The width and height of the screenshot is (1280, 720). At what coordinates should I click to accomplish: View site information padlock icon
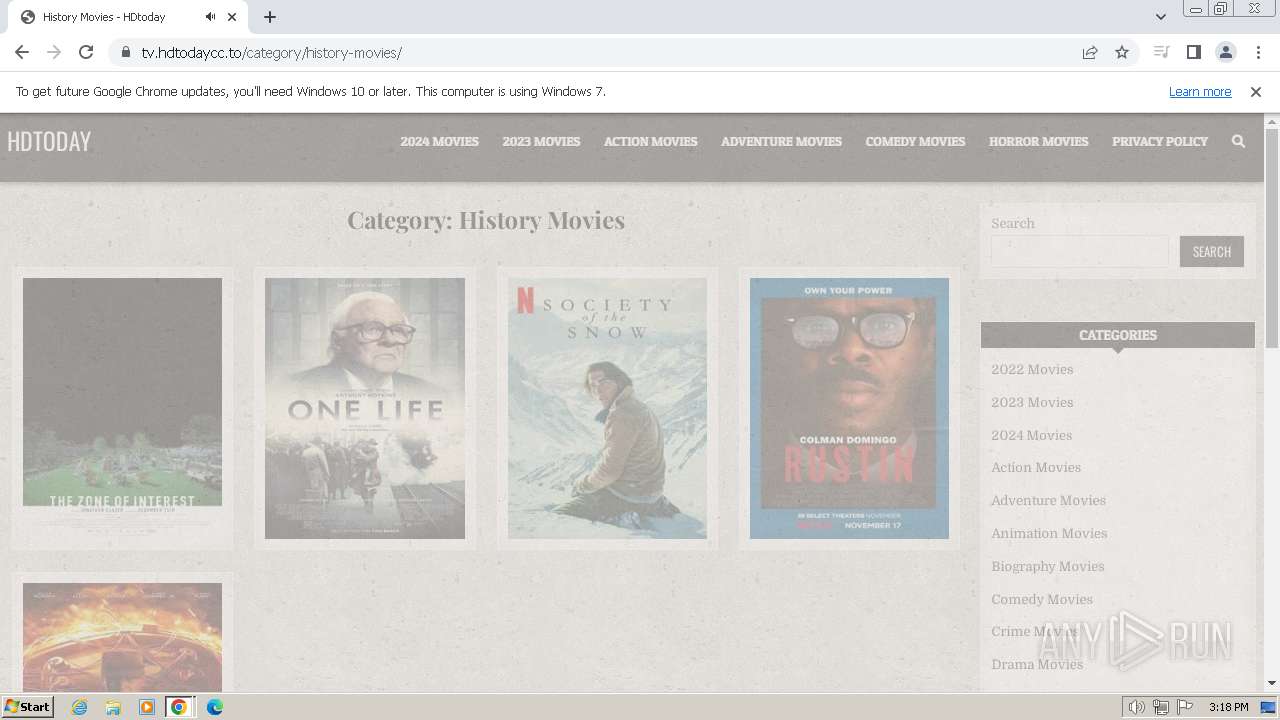click(125, 52)
